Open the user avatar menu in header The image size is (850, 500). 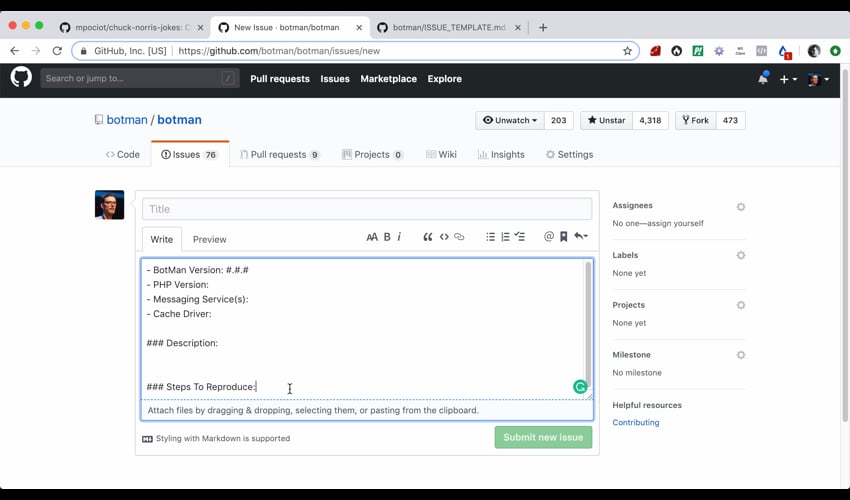point(819,79)
